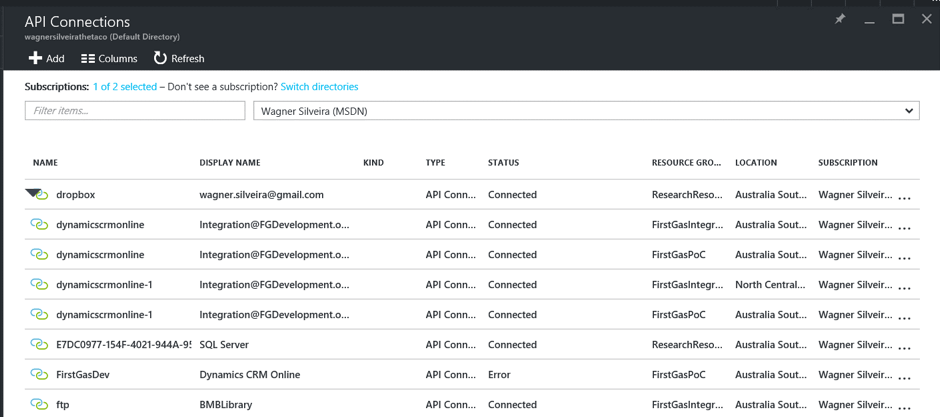Sort by the LOCATION column header
Image resolution: width=940 pixels, height=417 pixels.
point(756,162)
